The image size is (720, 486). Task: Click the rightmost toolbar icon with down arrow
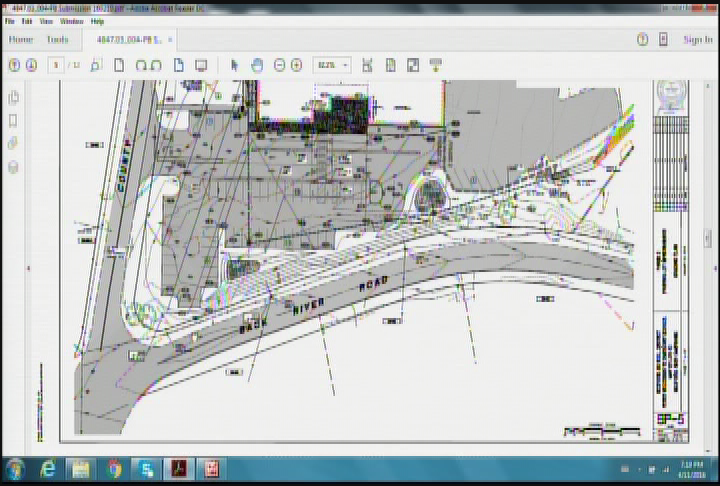(x=436, y=65)
